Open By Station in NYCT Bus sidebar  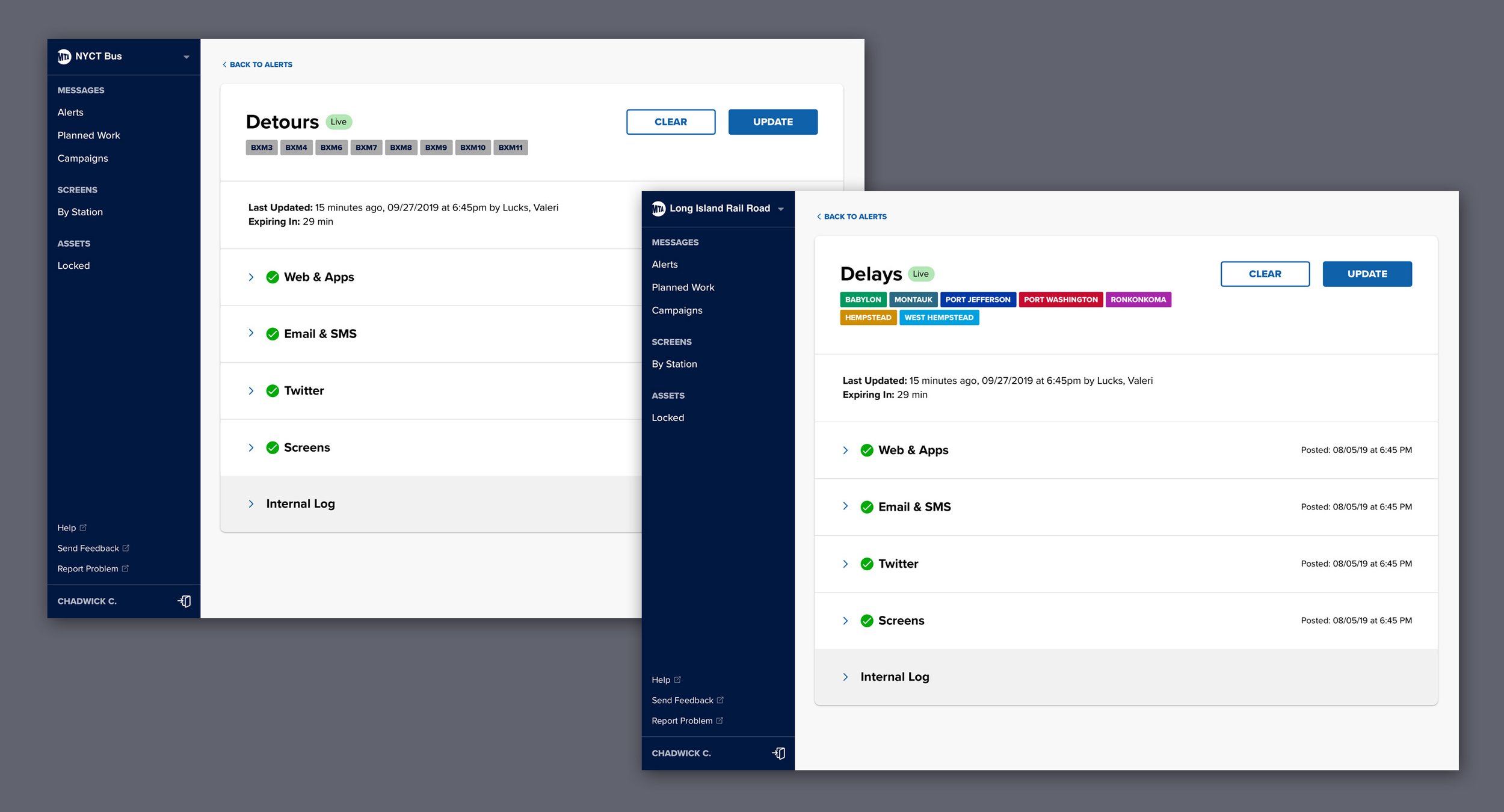(x=80, y=212)
